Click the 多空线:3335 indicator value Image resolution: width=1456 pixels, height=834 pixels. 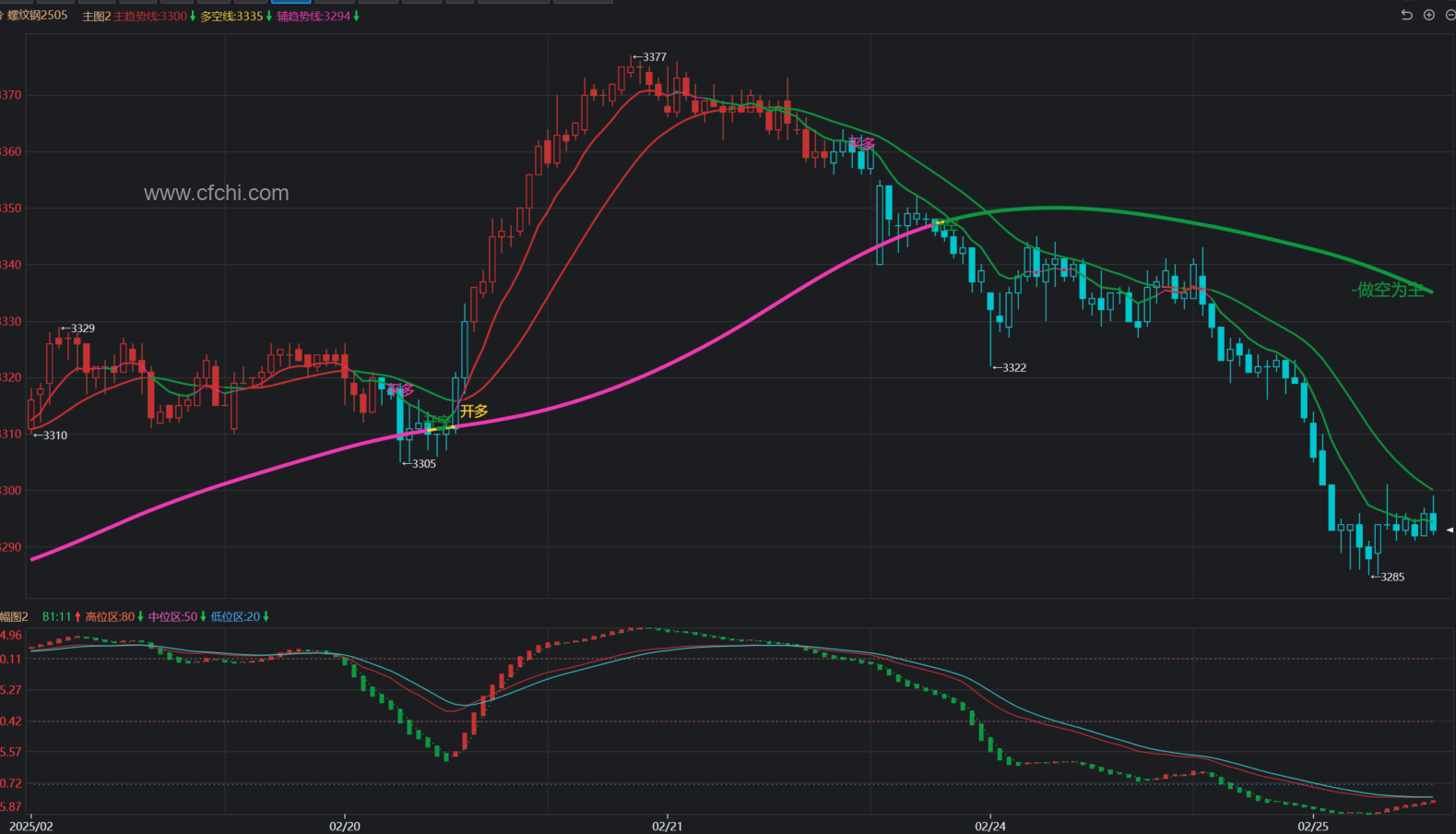(231, 17)
